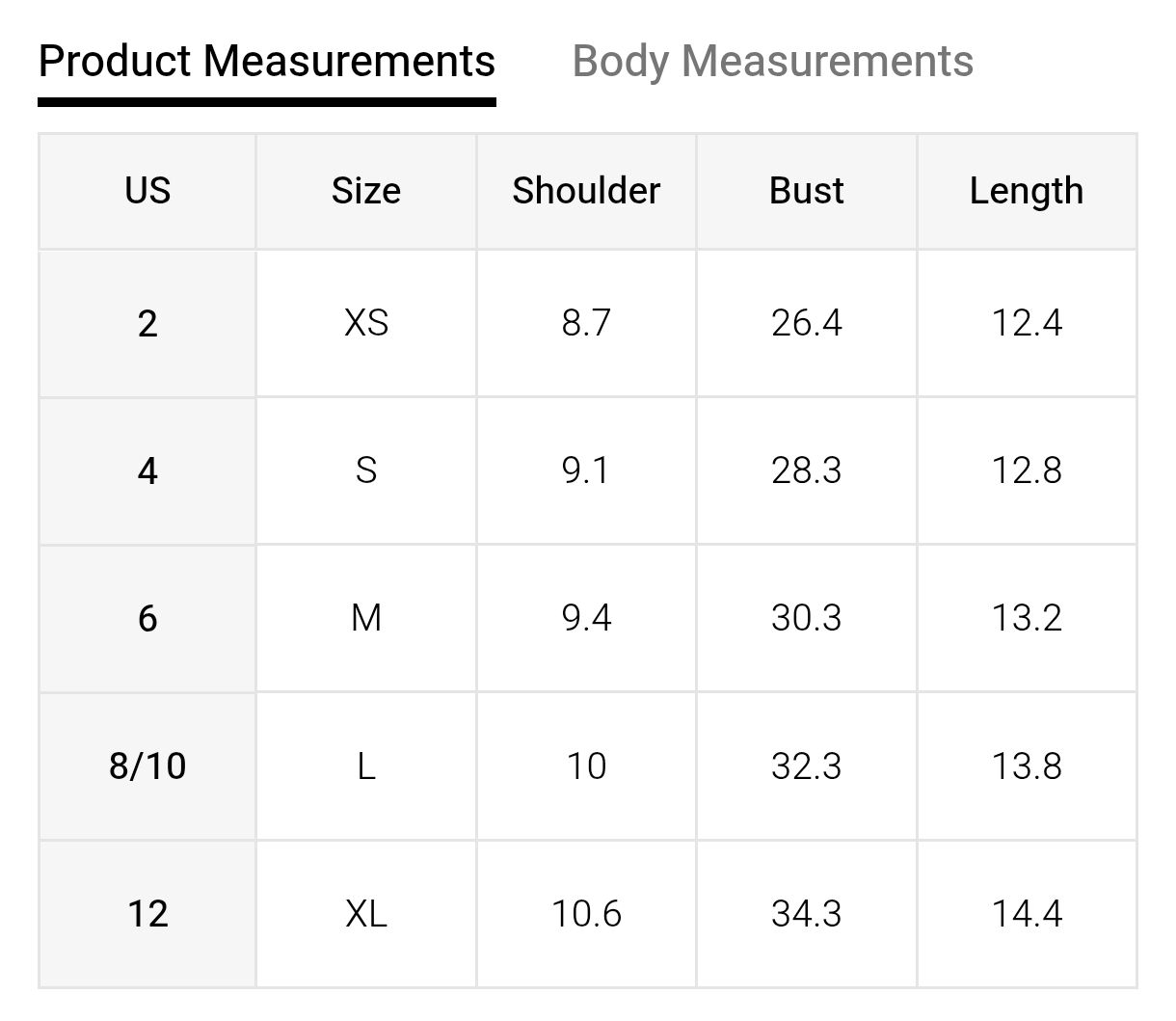
Task: Click the XL size cell
Action: coord(366,913)
